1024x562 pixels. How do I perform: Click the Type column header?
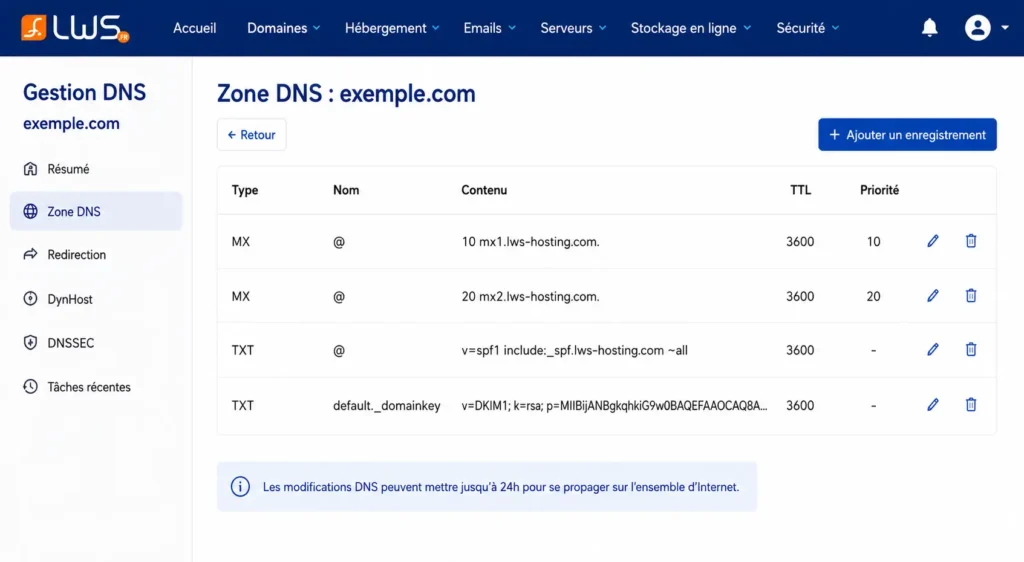pos(245,190)
